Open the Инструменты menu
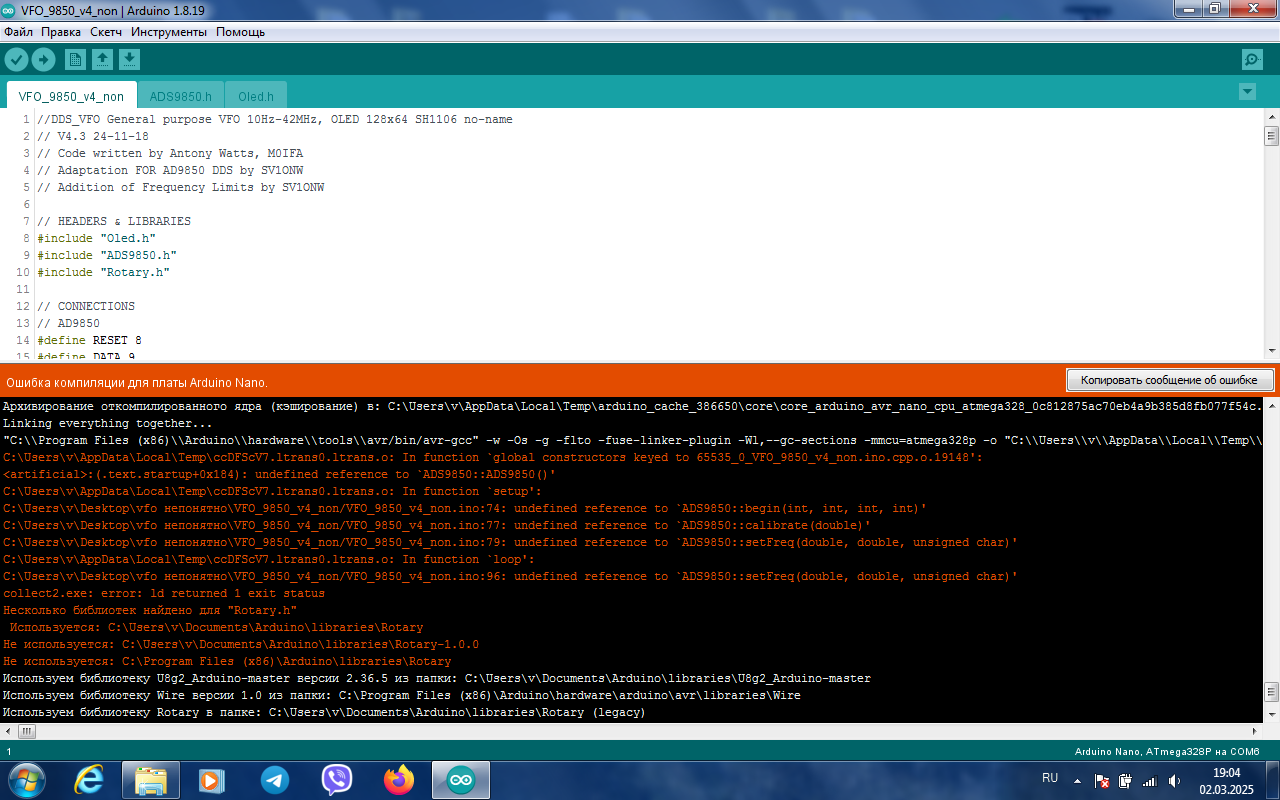Image resolution: width=1280 pixels, height=800 pixels. pos(169,32)
